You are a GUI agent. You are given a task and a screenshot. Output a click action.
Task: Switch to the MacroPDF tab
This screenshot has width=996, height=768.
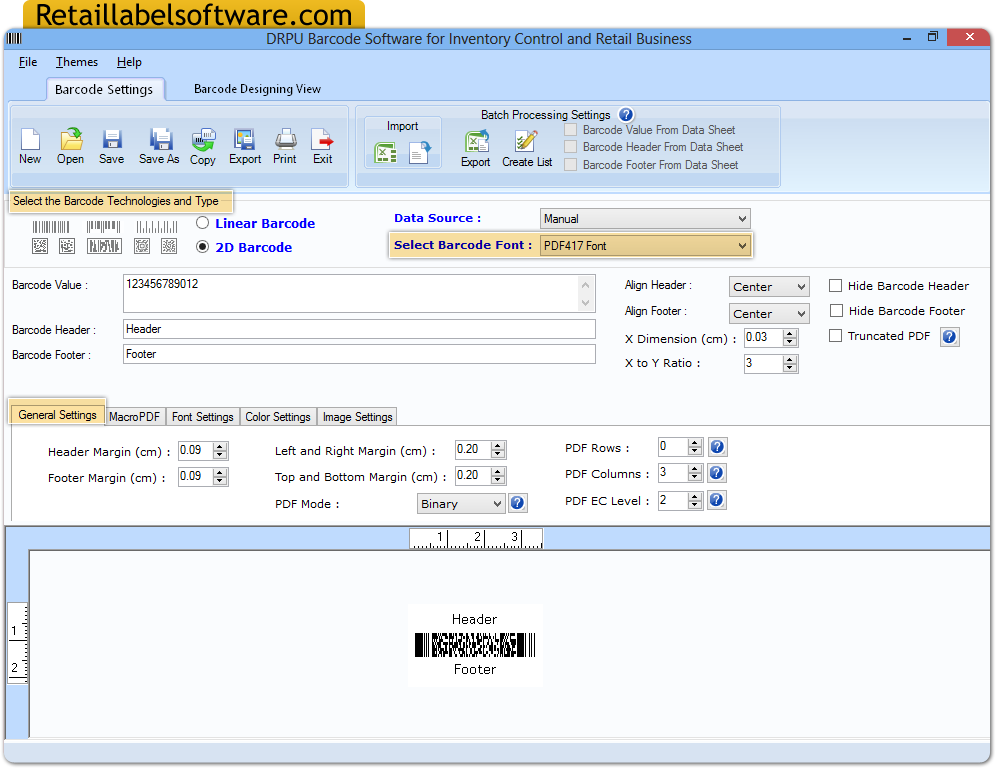click(x=134, y=417)
